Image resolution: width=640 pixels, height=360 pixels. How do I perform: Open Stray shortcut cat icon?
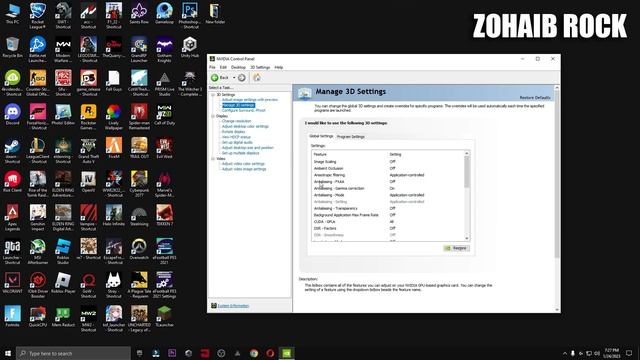tap(113, 285)
